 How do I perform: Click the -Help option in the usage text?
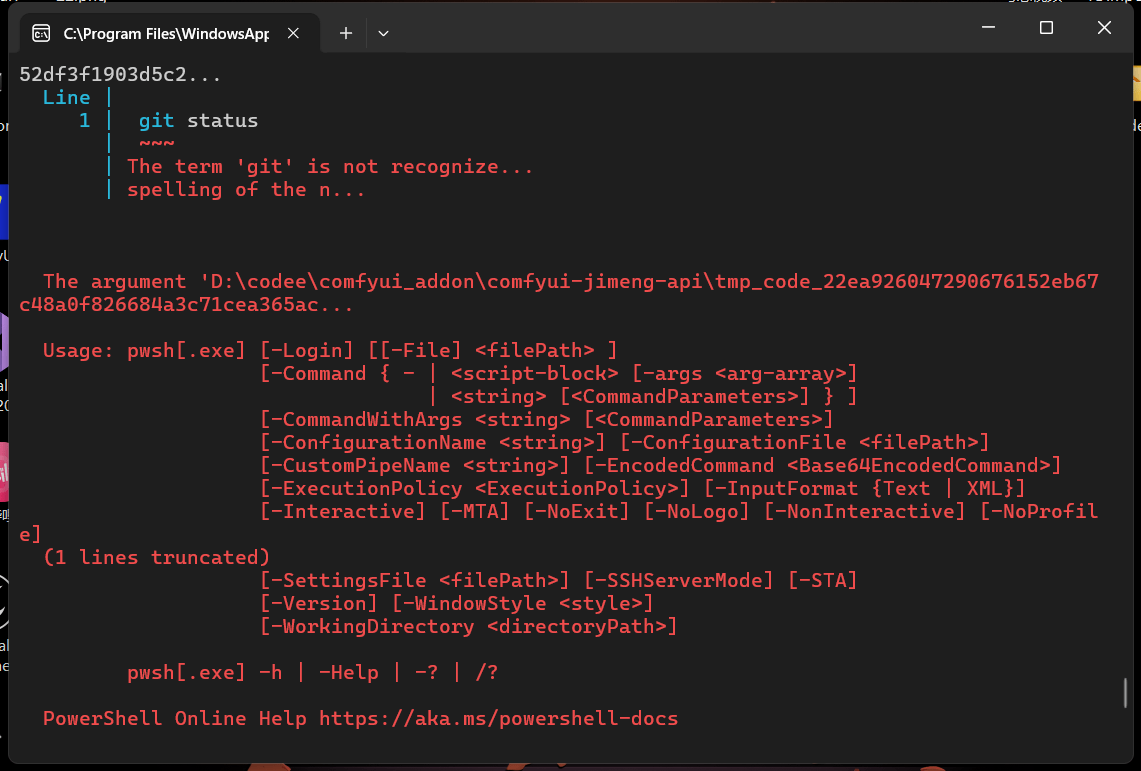click(348, 672)
